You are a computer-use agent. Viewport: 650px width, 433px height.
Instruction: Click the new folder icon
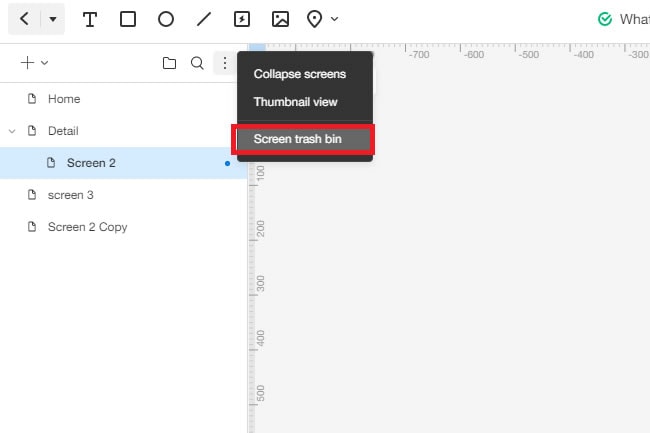pyautogui.click(x=169, y=63)
